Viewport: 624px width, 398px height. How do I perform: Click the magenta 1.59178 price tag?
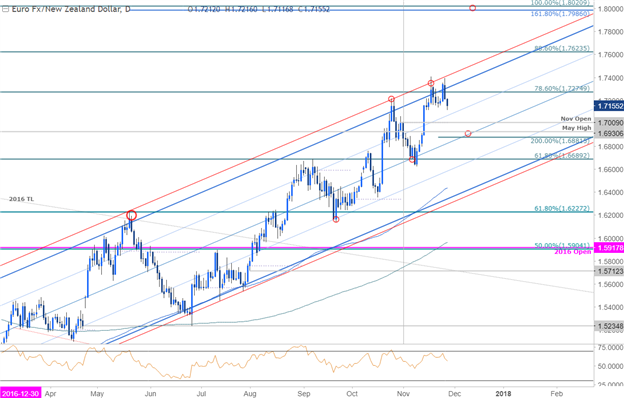coord(608,248)
